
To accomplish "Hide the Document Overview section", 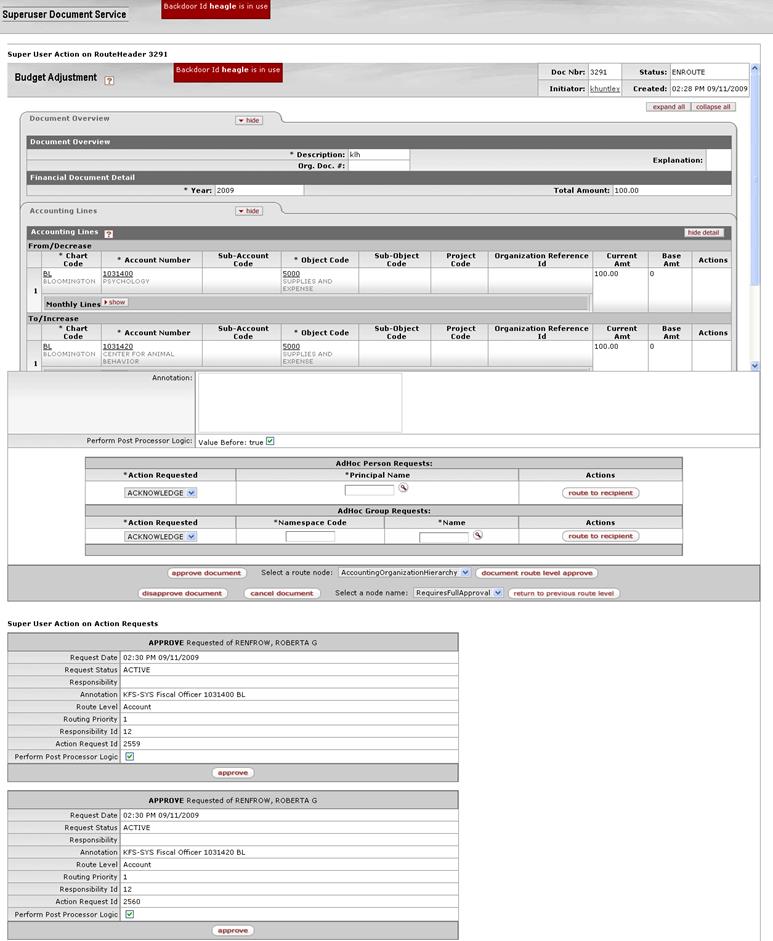I will pos(249,121).
